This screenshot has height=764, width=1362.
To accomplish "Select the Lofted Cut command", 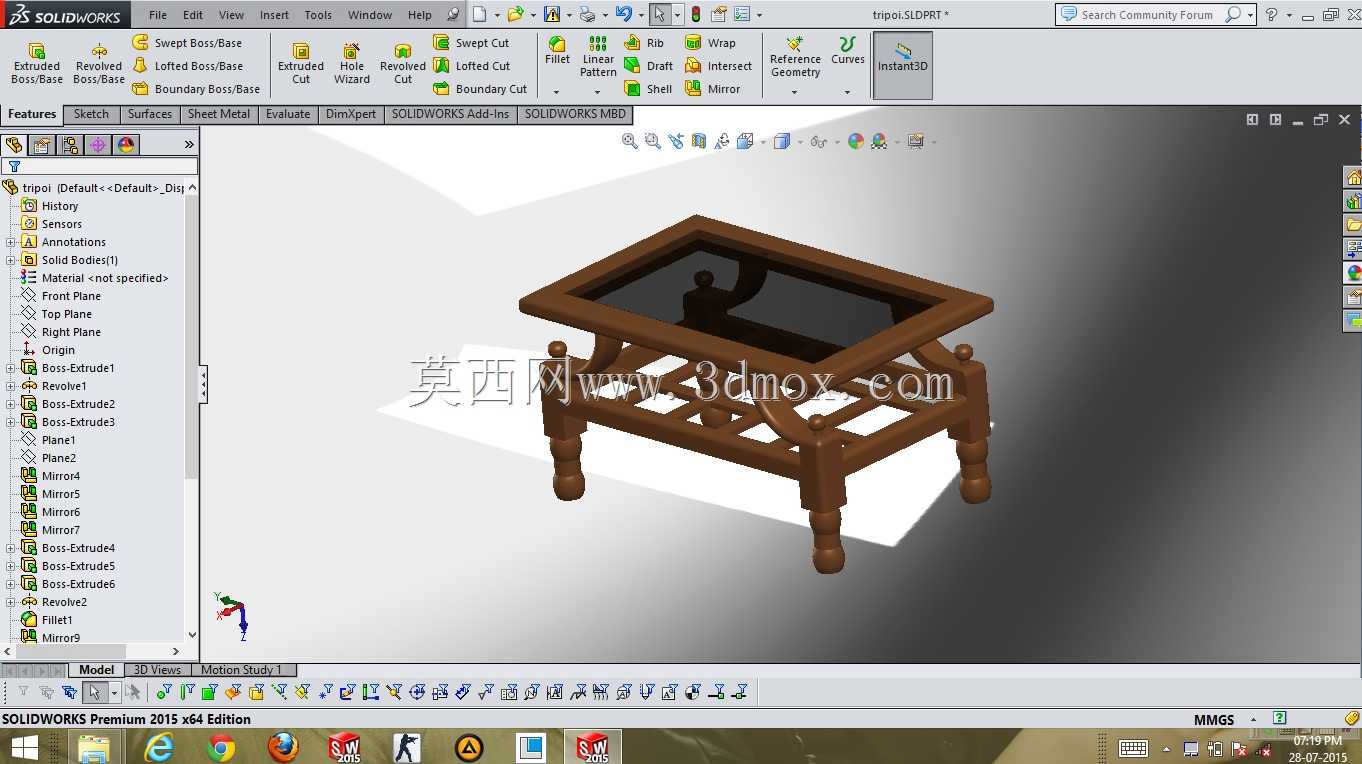I will click(x=472, y=66).
